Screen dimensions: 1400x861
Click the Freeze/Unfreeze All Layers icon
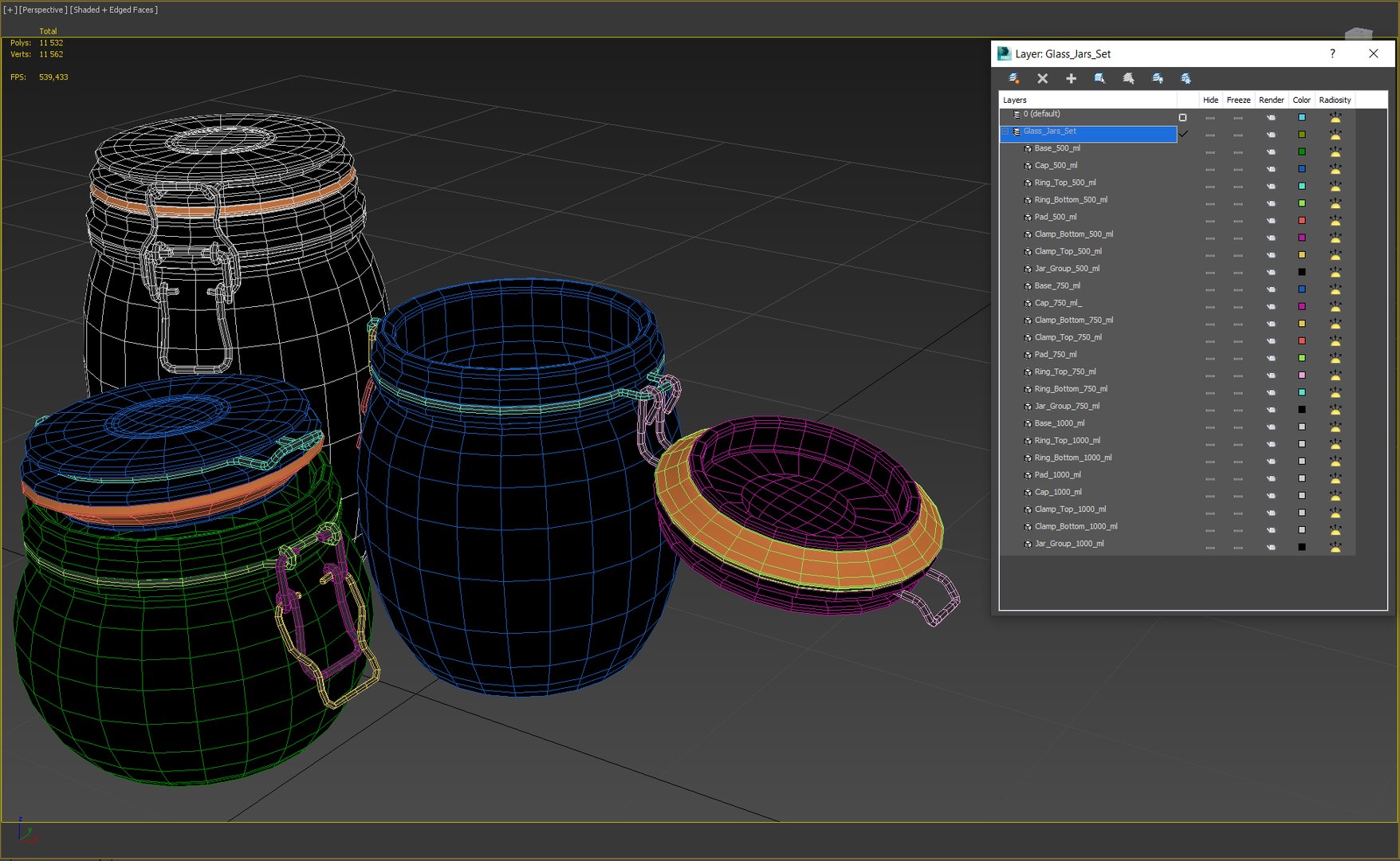tap(1186, 78)
